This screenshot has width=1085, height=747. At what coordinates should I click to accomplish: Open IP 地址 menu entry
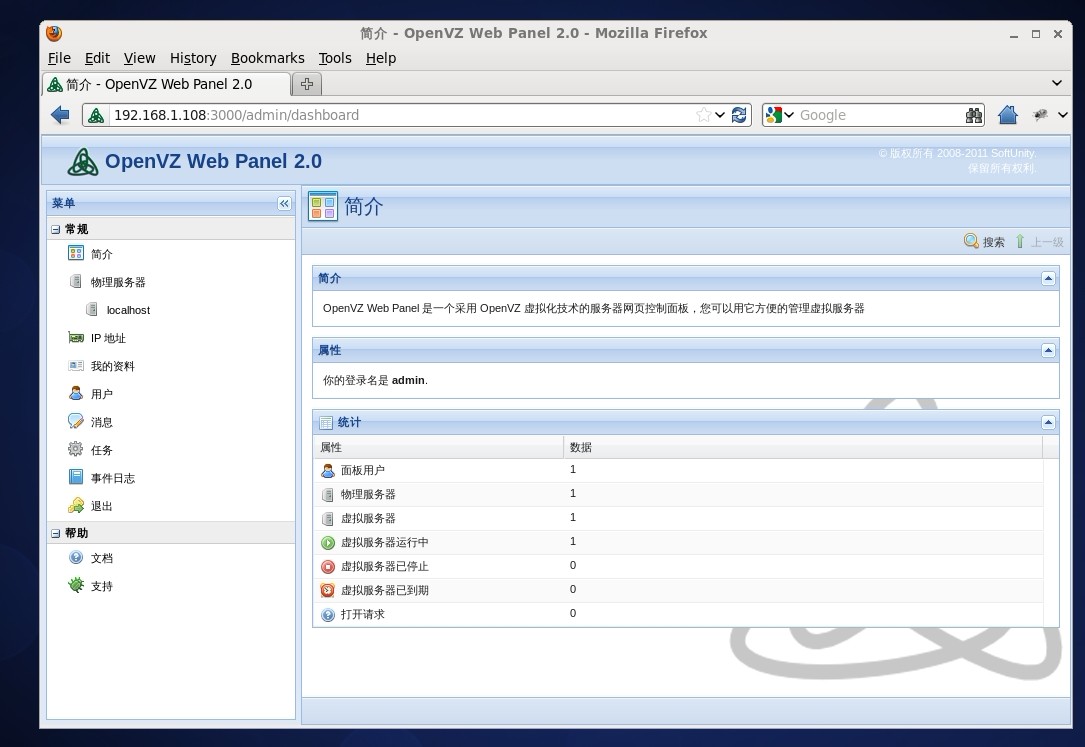(108, 338)
